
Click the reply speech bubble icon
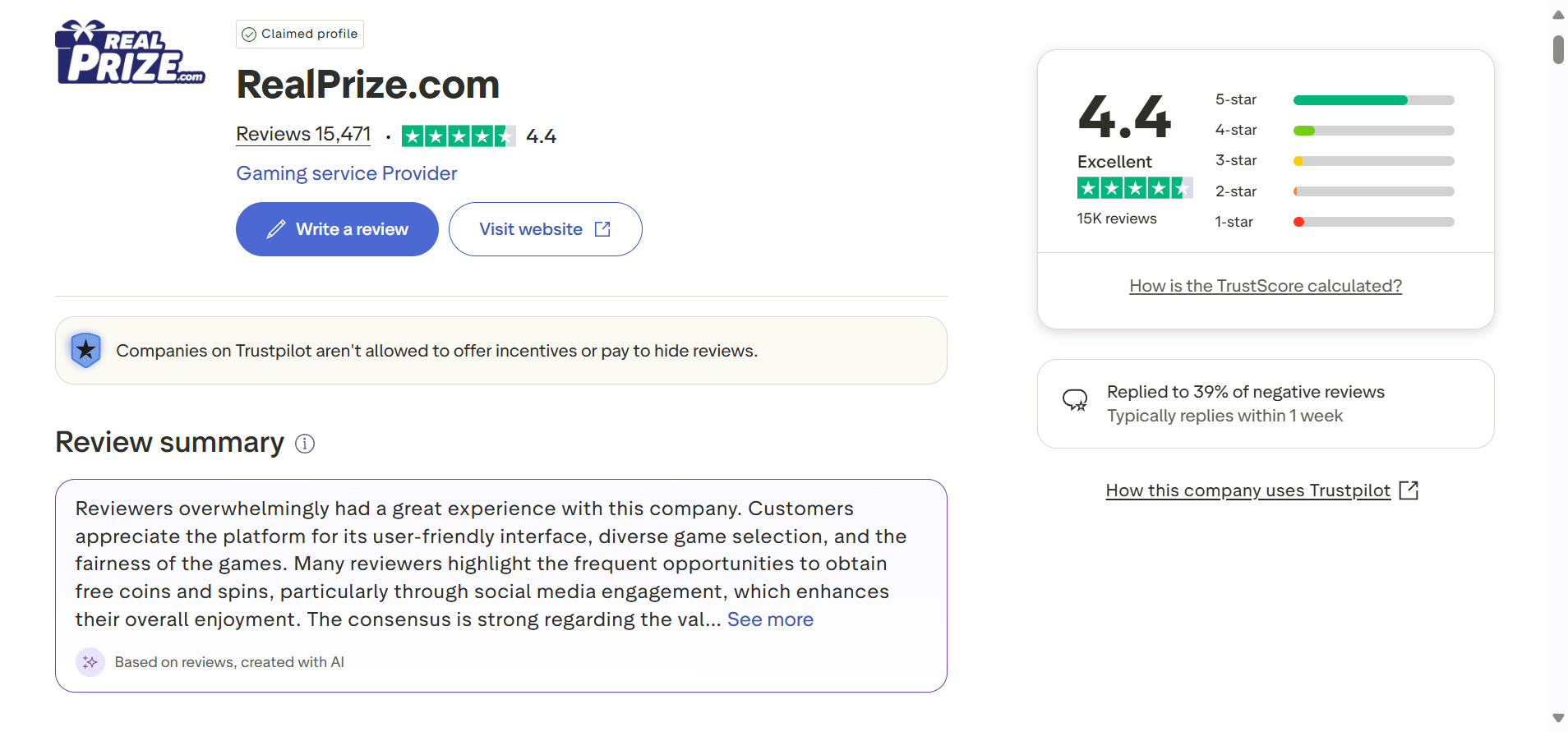pyautogui.click(x=1075, y=400)
